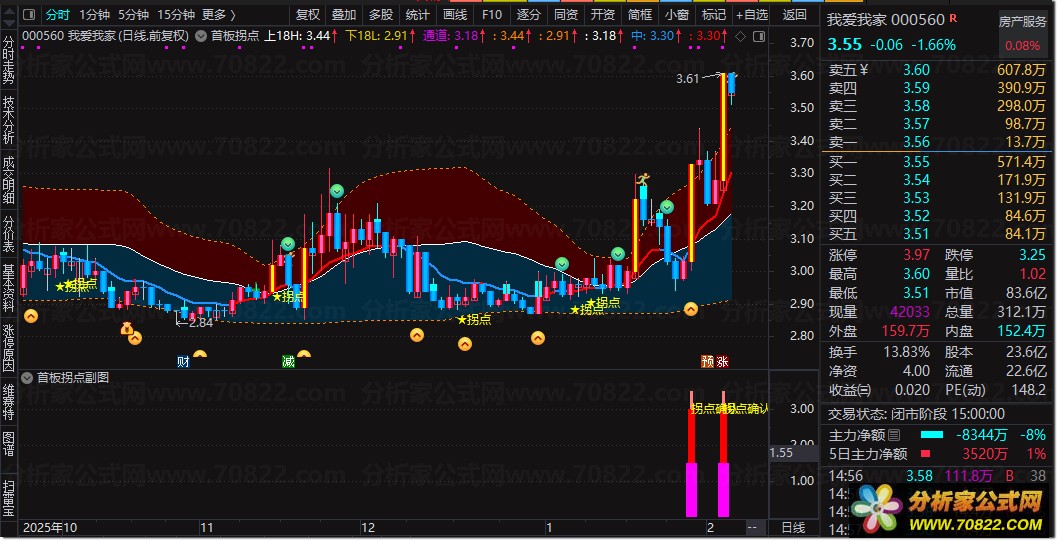Click the cyan 主力净额 bar
This screenshot has width=1059, height=541.
point(931,435)
